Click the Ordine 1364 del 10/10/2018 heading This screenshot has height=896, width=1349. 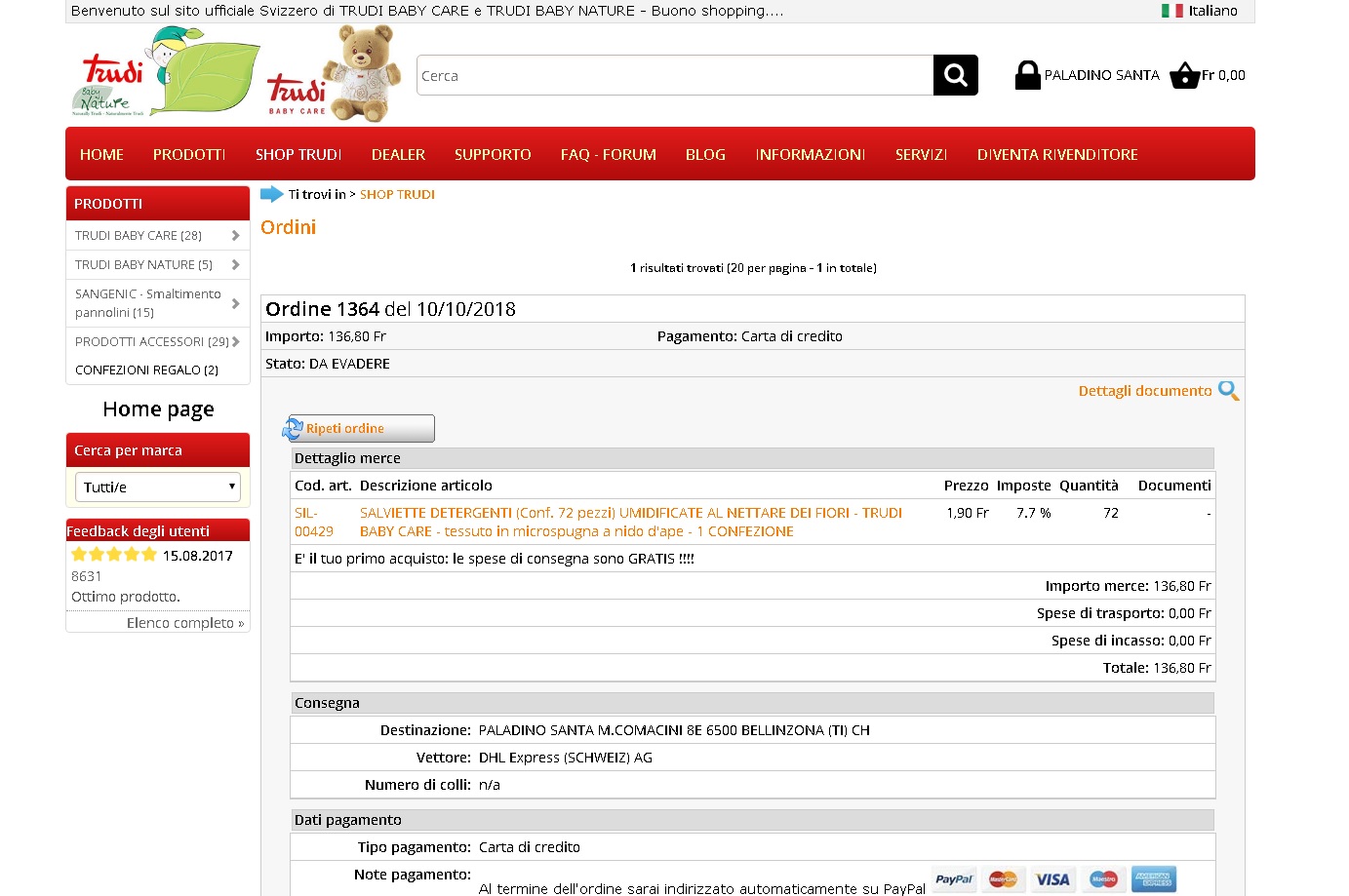[x=390, y=309]
